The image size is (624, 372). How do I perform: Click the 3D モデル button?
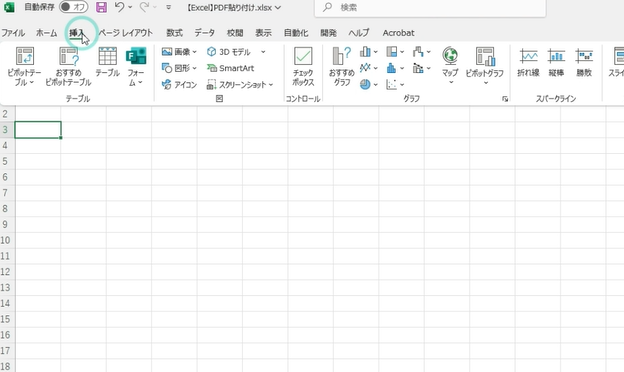click(229, 52)
